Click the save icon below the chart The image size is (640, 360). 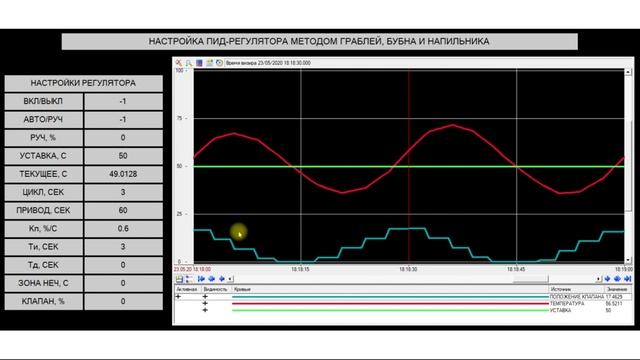pyautogui.click(x=179, y=279)
